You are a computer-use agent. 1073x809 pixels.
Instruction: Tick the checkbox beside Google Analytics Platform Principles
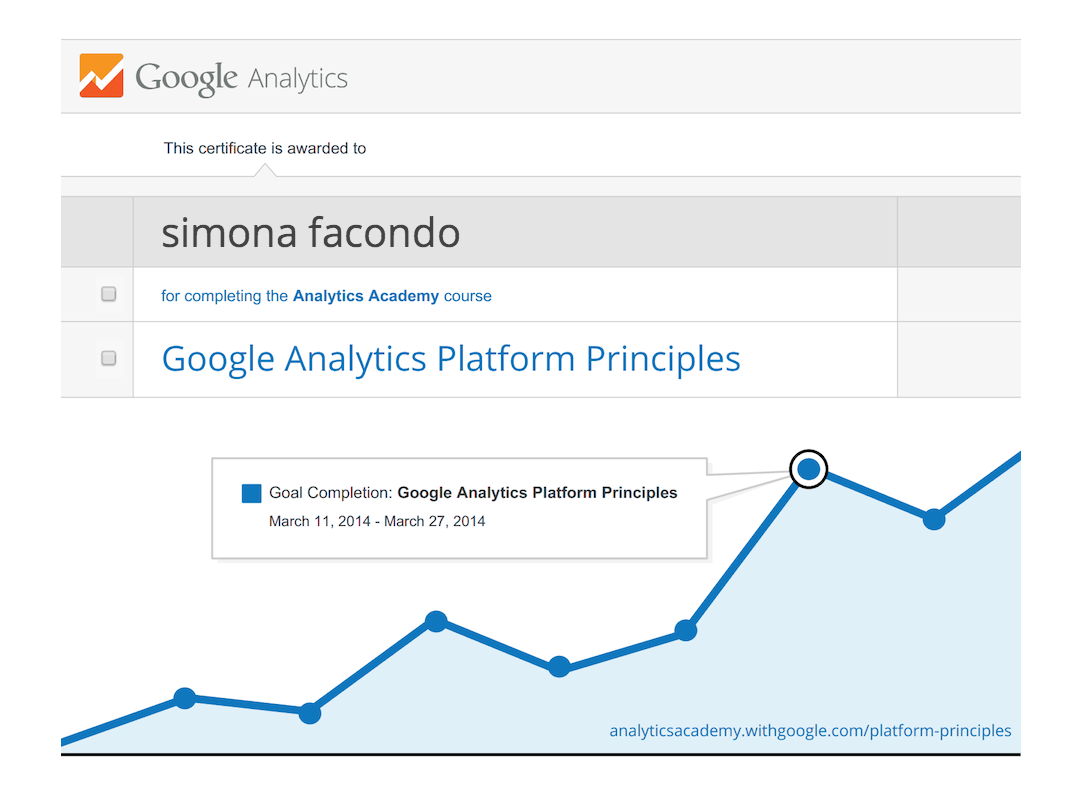coord(108,358)
